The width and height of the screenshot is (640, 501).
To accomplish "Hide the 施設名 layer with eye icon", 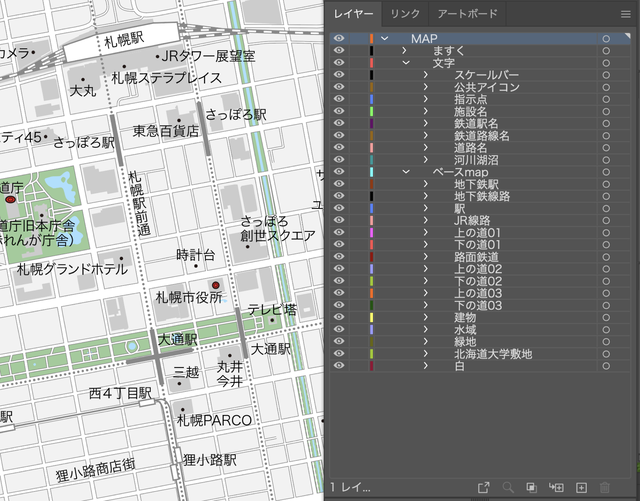I will click(338, 111).
